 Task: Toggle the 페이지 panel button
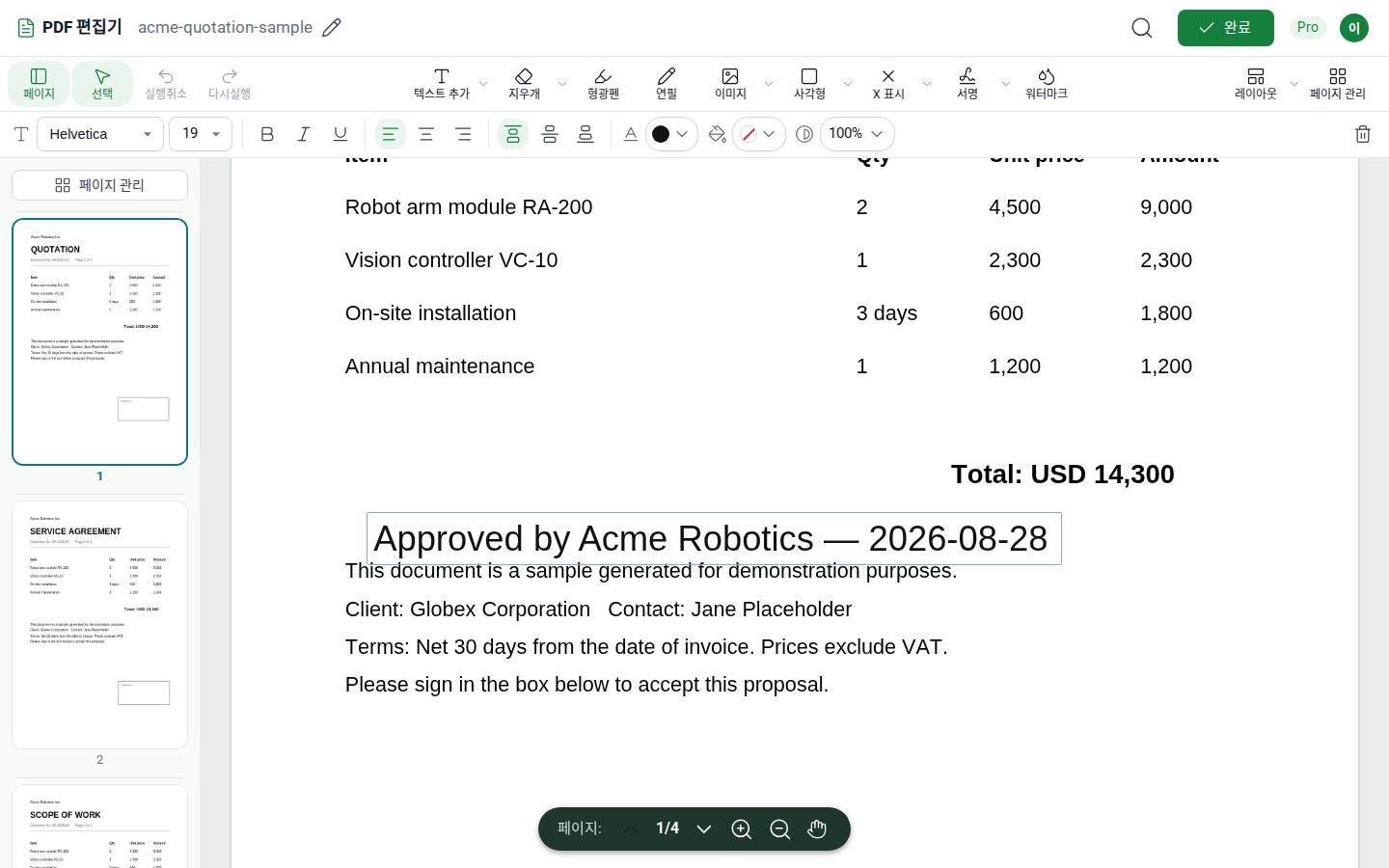(x=39, y=84)
